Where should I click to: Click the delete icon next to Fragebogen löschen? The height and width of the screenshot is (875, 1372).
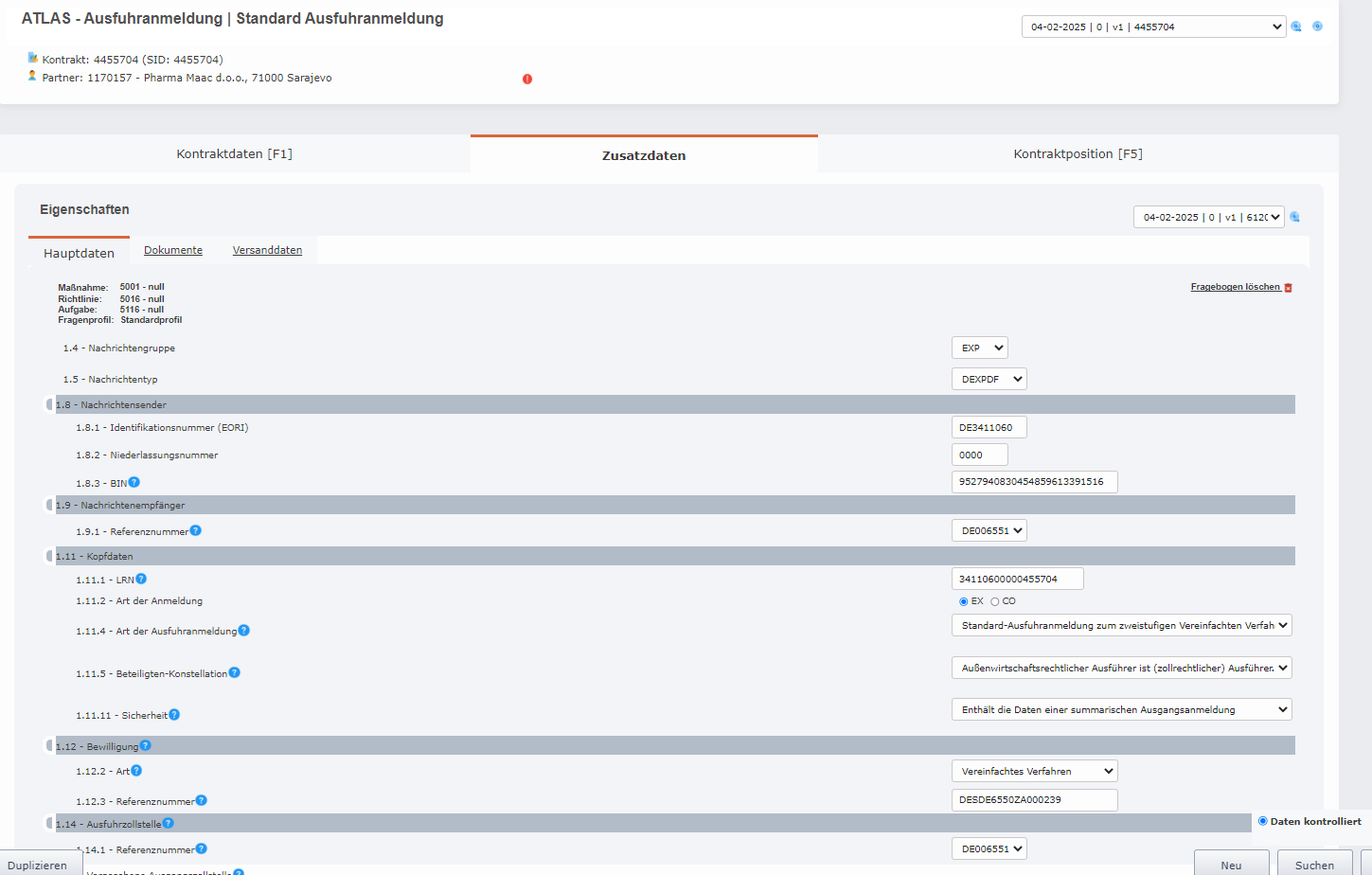click(x=1287, y=286)
